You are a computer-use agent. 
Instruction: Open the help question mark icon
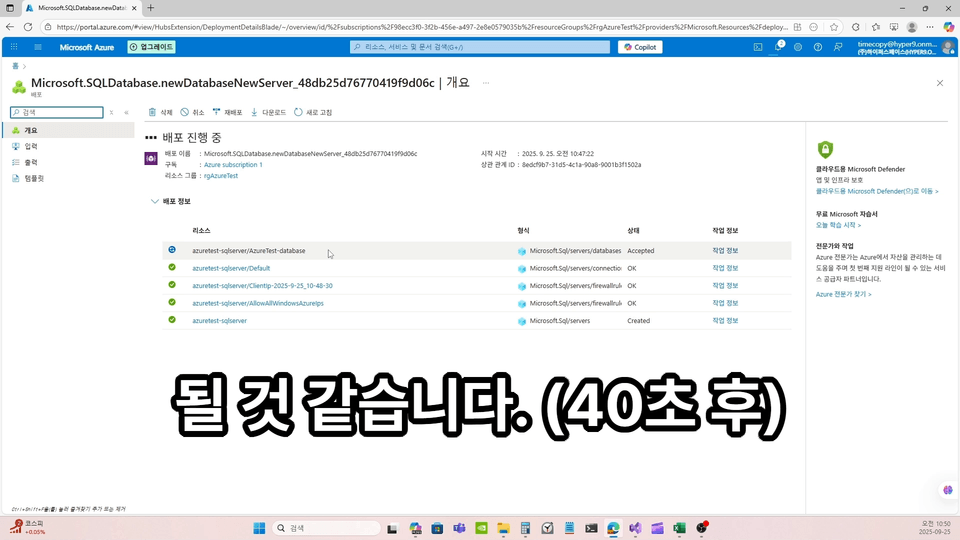(818, 47)
